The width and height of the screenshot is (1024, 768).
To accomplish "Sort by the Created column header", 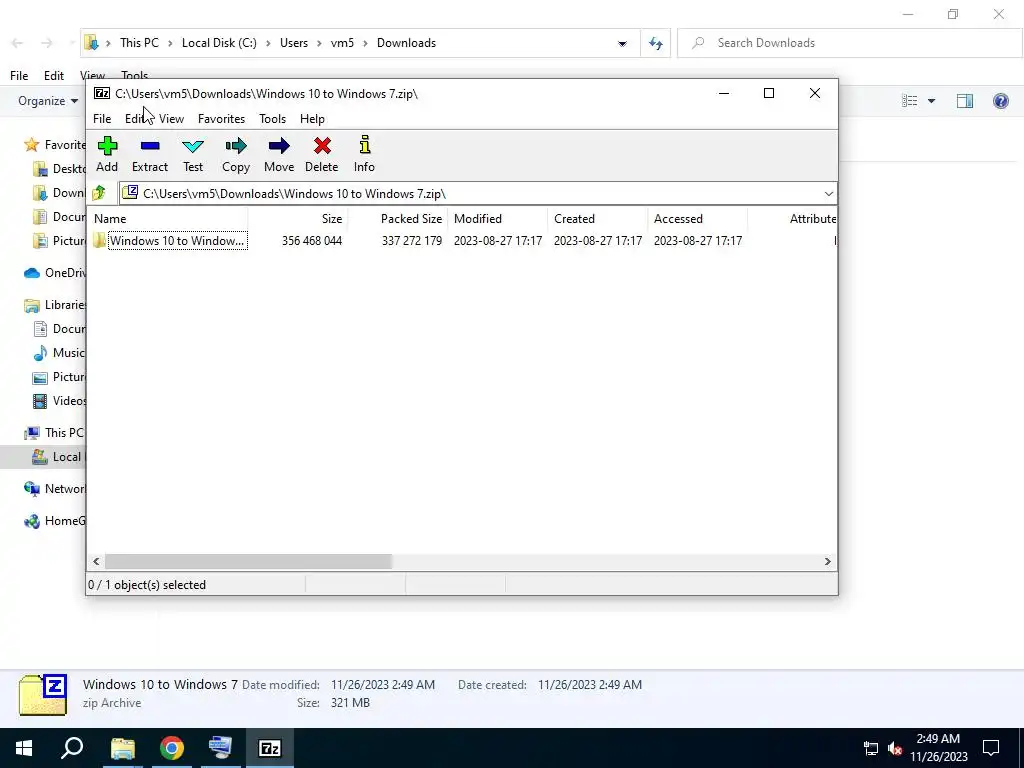I will (598, 219).
